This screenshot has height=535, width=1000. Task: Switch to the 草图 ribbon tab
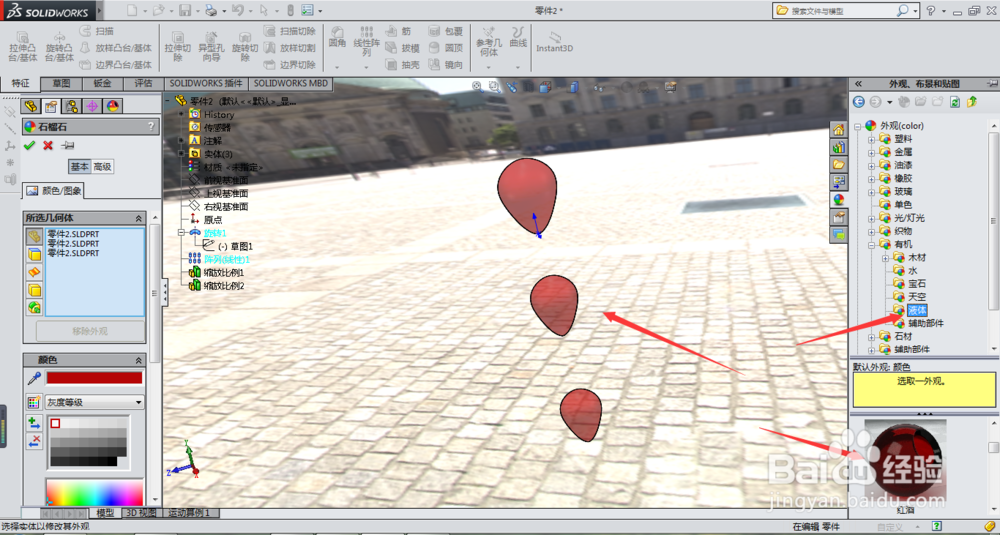[x=61, y=83]
